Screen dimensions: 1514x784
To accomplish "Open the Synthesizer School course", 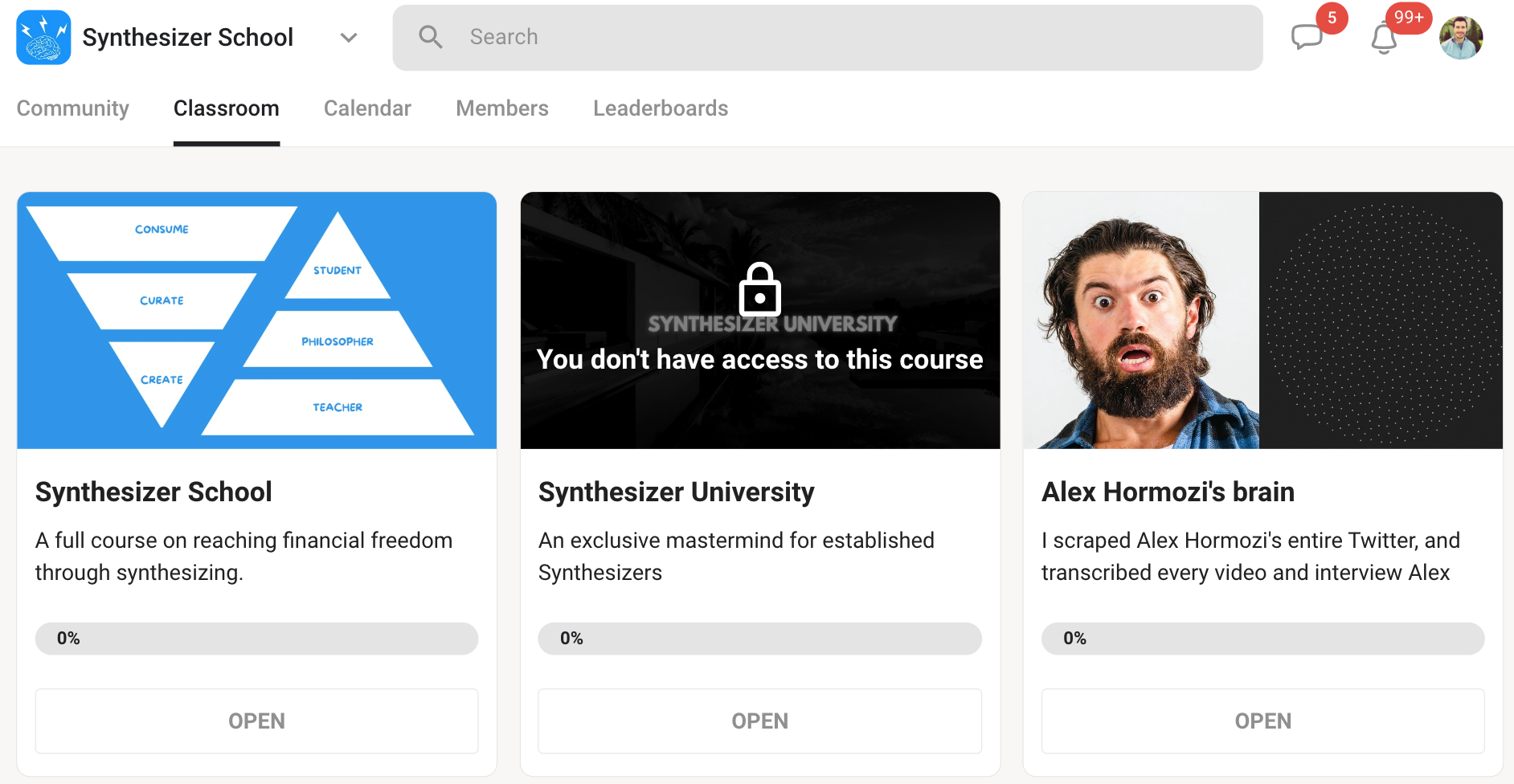I will tap(256, 721).
